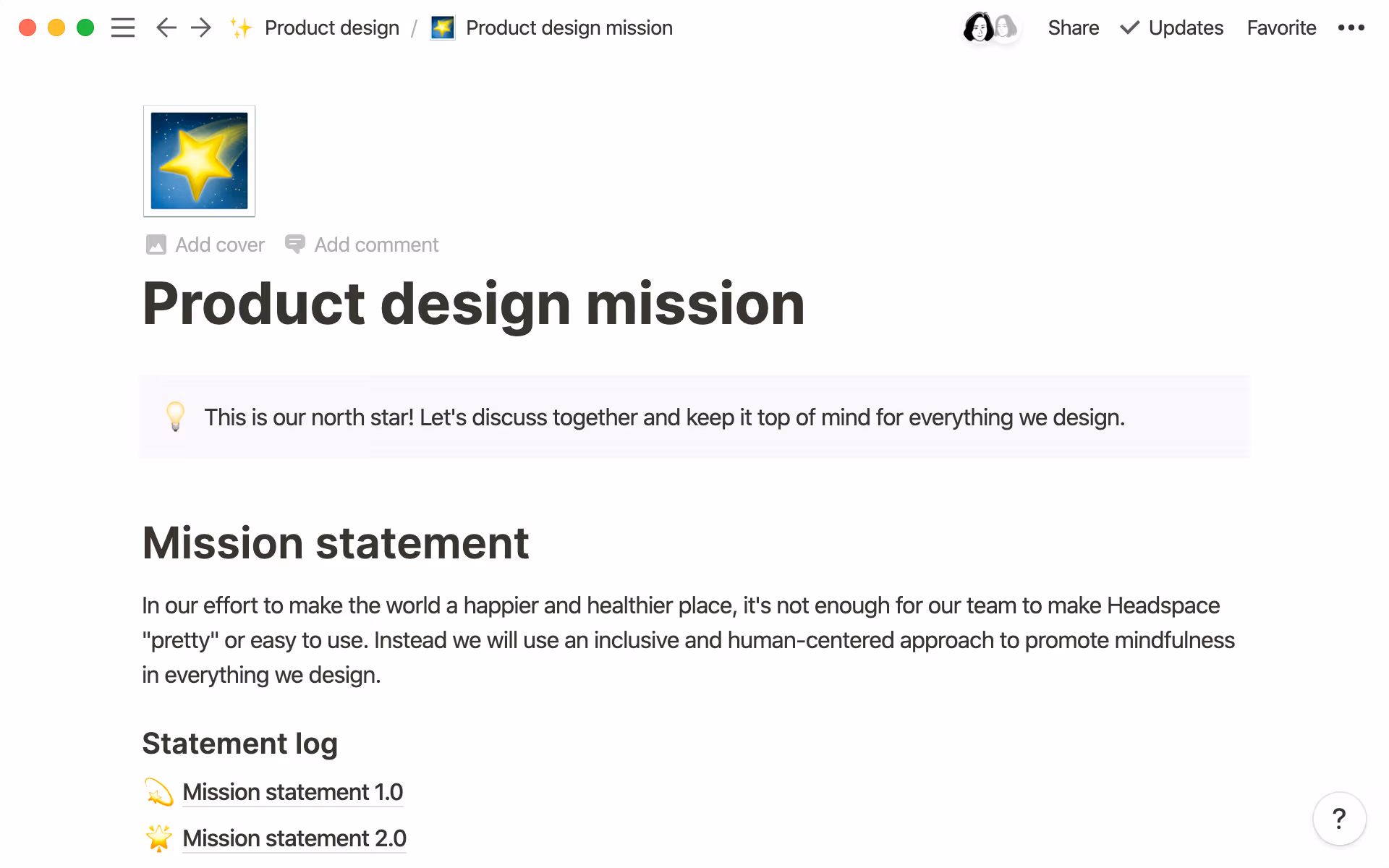Toggle Favorite for this page
The image size is (1389, 868).
tap(1281, 27)
